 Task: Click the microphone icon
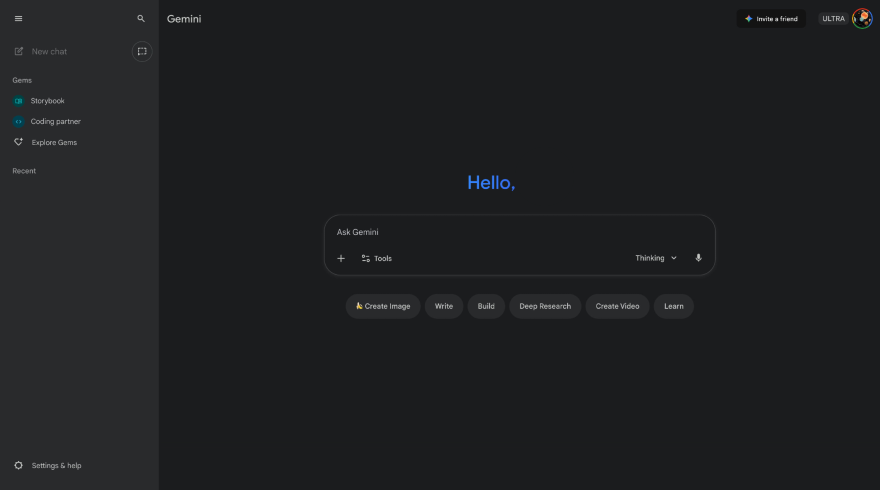(x=699, y=258)
